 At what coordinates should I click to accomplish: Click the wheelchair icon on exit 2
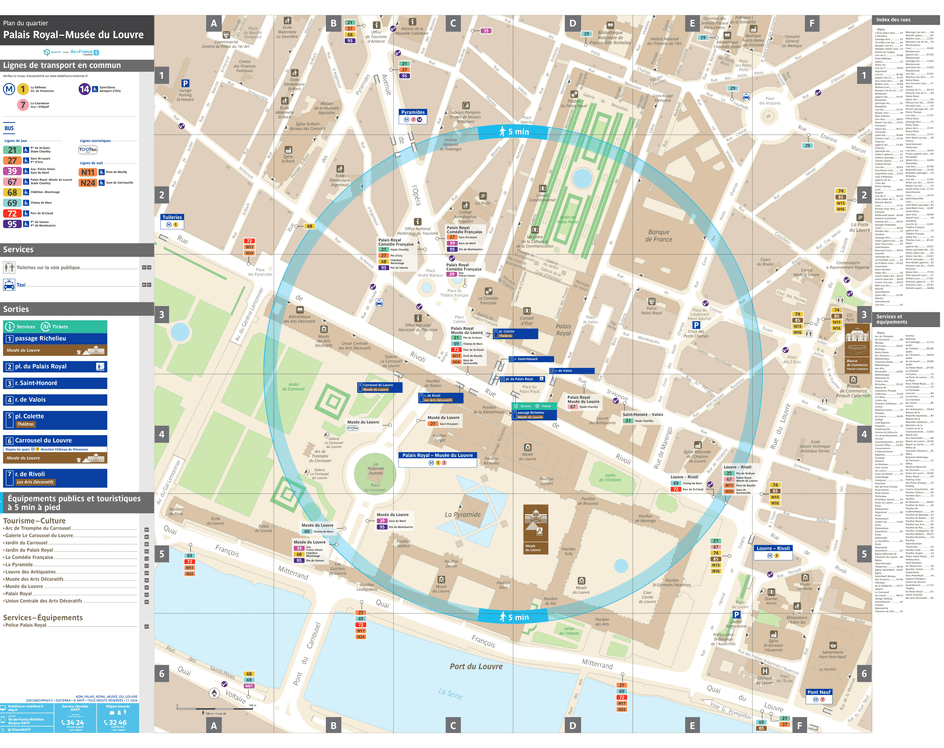[100, 366]
